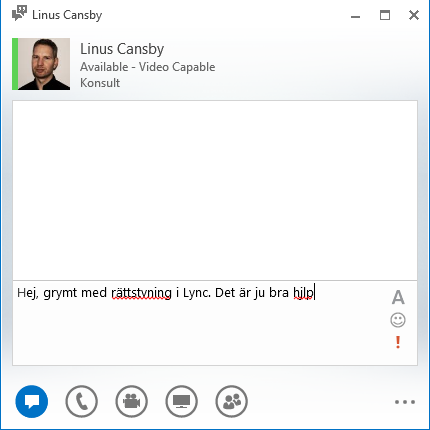Click the empty conversation history area

click(x=215, y=190)
